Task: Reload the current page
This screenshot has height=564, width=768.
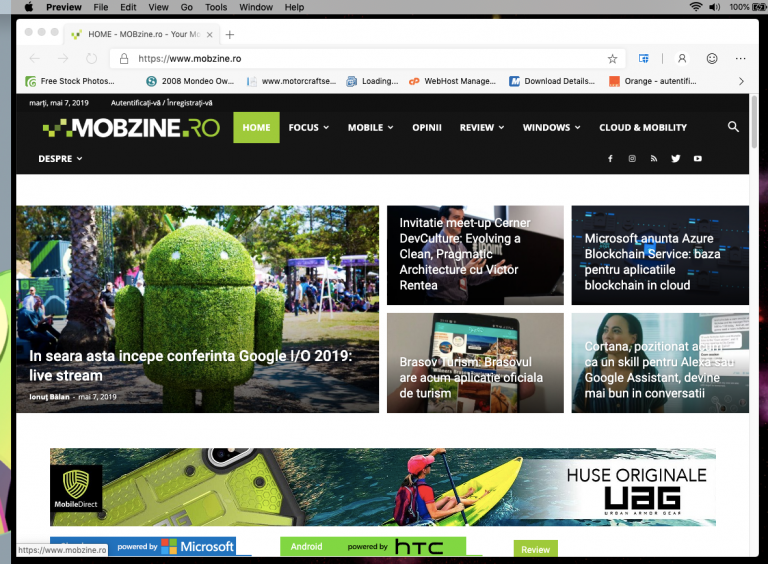Action: (91, 58)
